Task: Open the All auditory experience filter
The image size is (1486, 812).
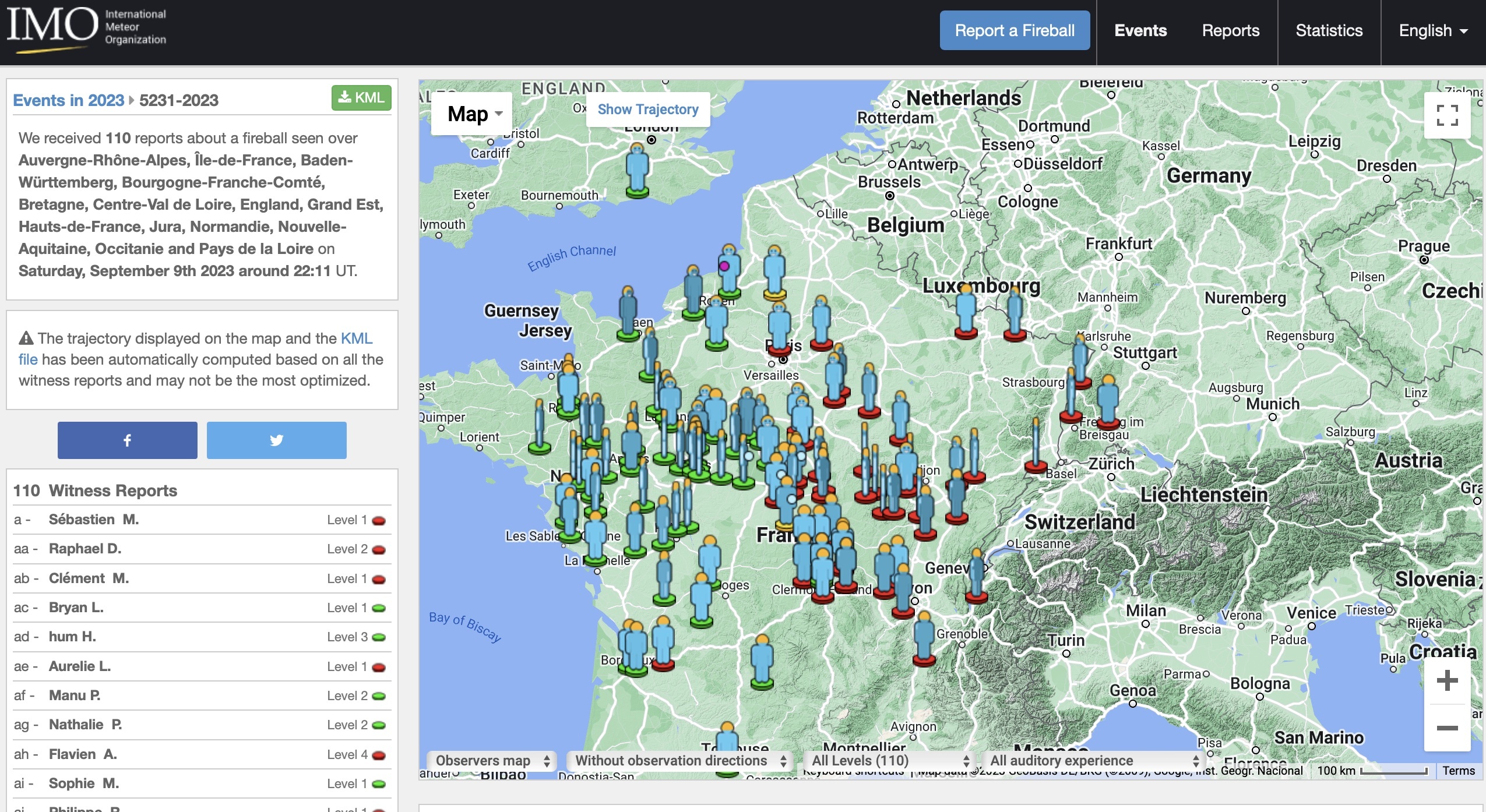Action: pos(1094,761)
